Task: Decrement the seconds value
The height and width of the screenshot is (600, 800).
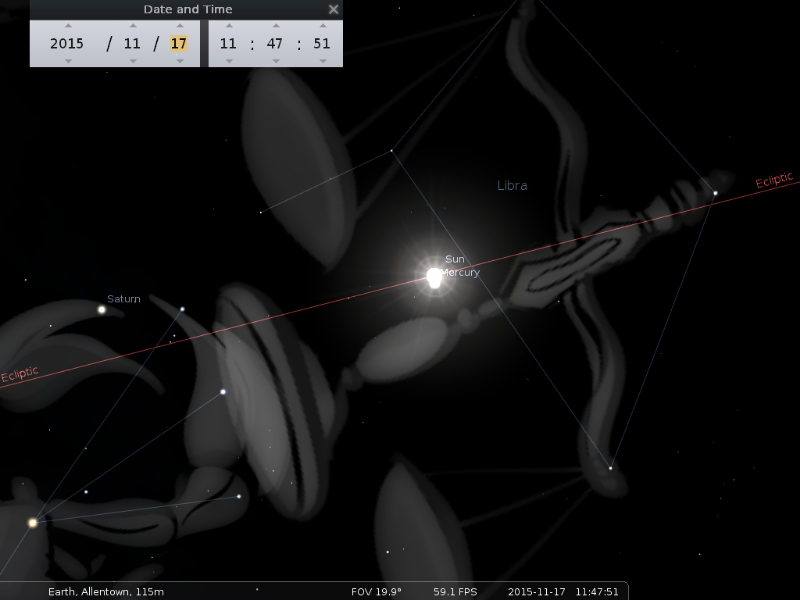Action: coord(321,61)
